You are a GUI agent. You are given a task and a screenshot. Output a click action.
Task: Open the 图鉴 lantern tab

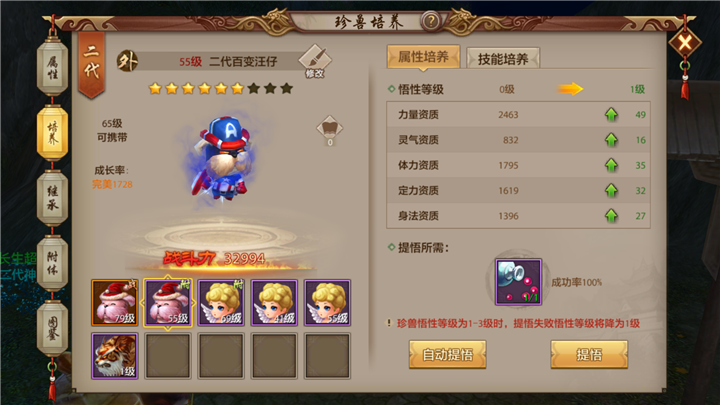(52, 328)
